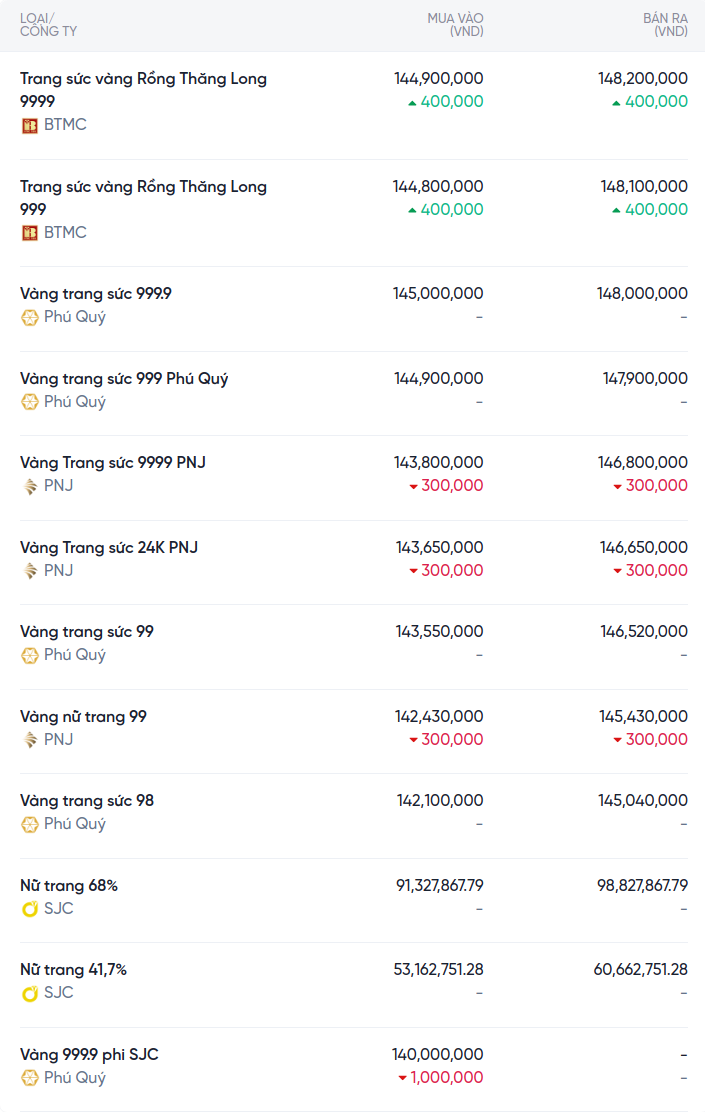Viewport: 705px width, 1112px height.
Task: Open Trang sức vàng Rồng Thăng Long 9999
Action: (143, 89)
